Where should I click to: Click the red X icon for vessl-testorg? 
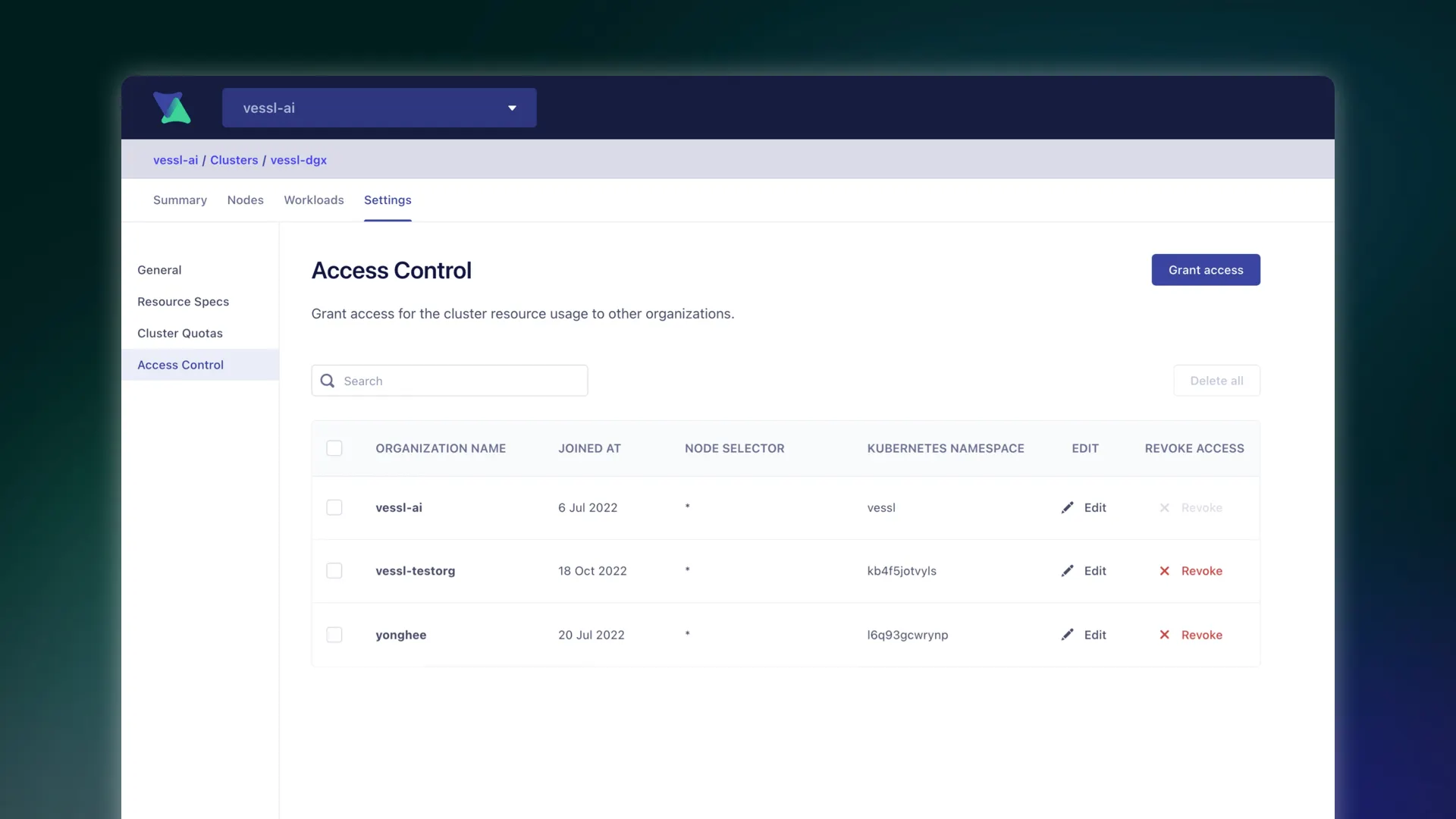coord(1164,571)
